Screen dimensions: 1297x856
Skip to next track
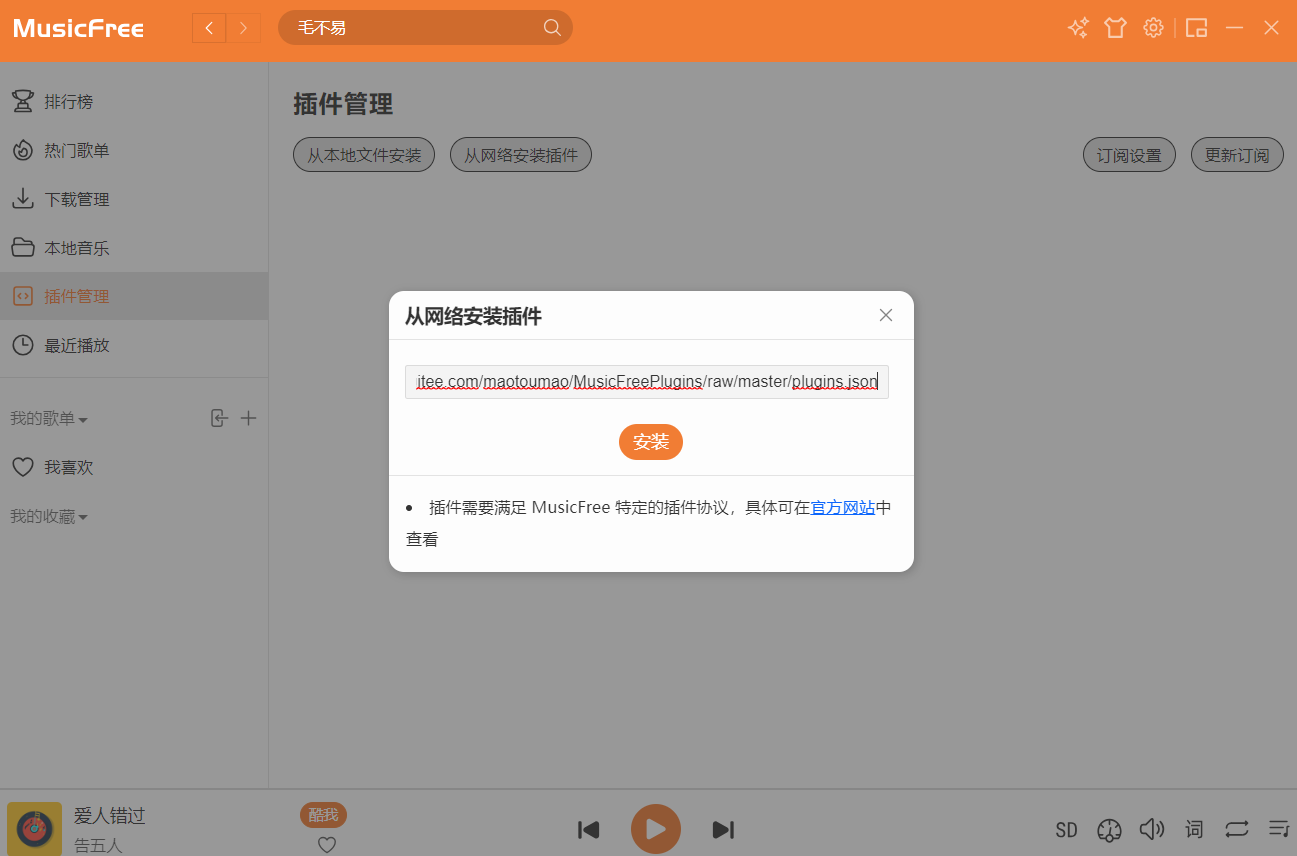point(723,829)
